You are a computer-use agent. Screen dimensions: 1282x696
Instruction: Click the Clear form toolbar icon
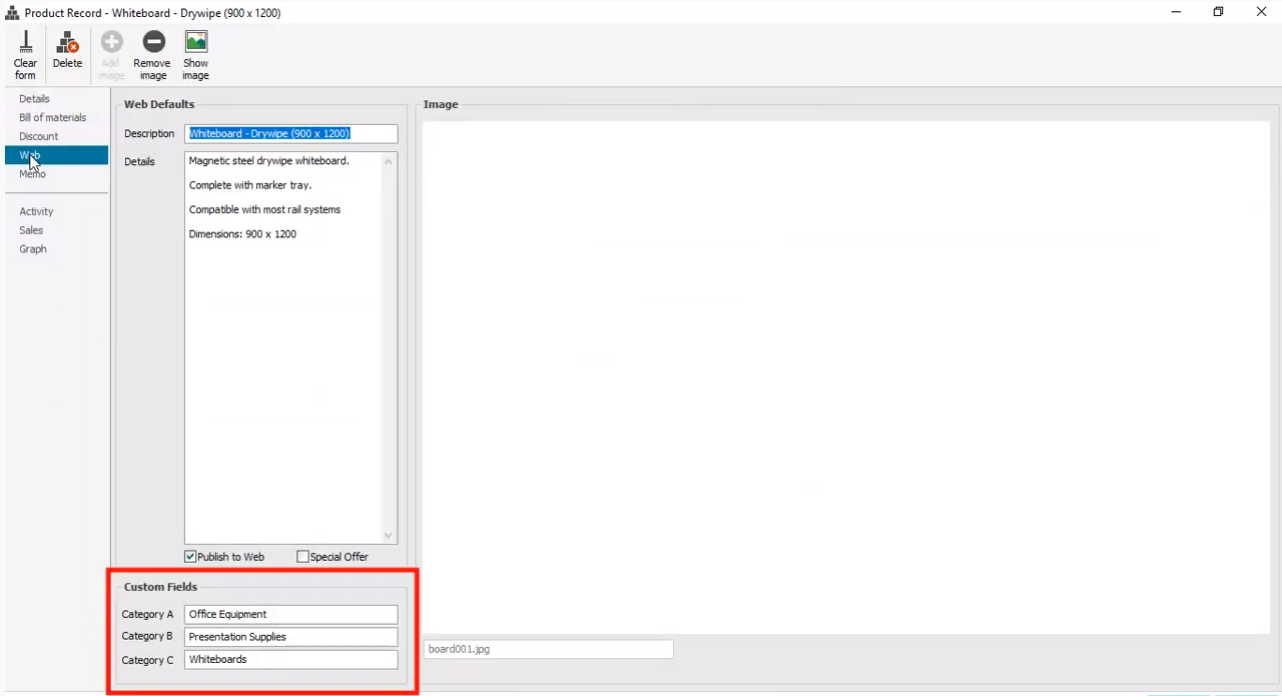(25, 43)
